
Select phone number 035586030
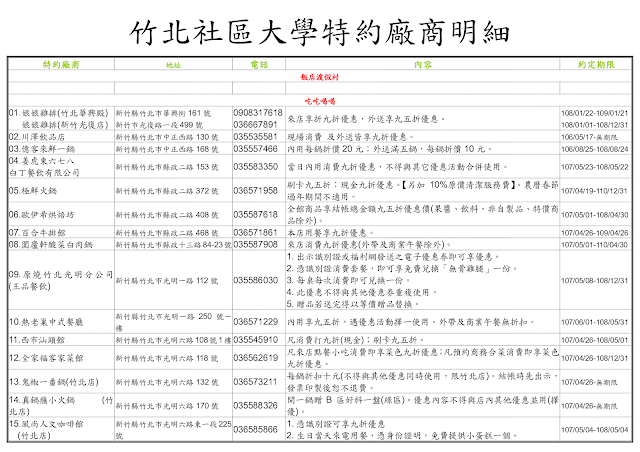tap(255, 280)
